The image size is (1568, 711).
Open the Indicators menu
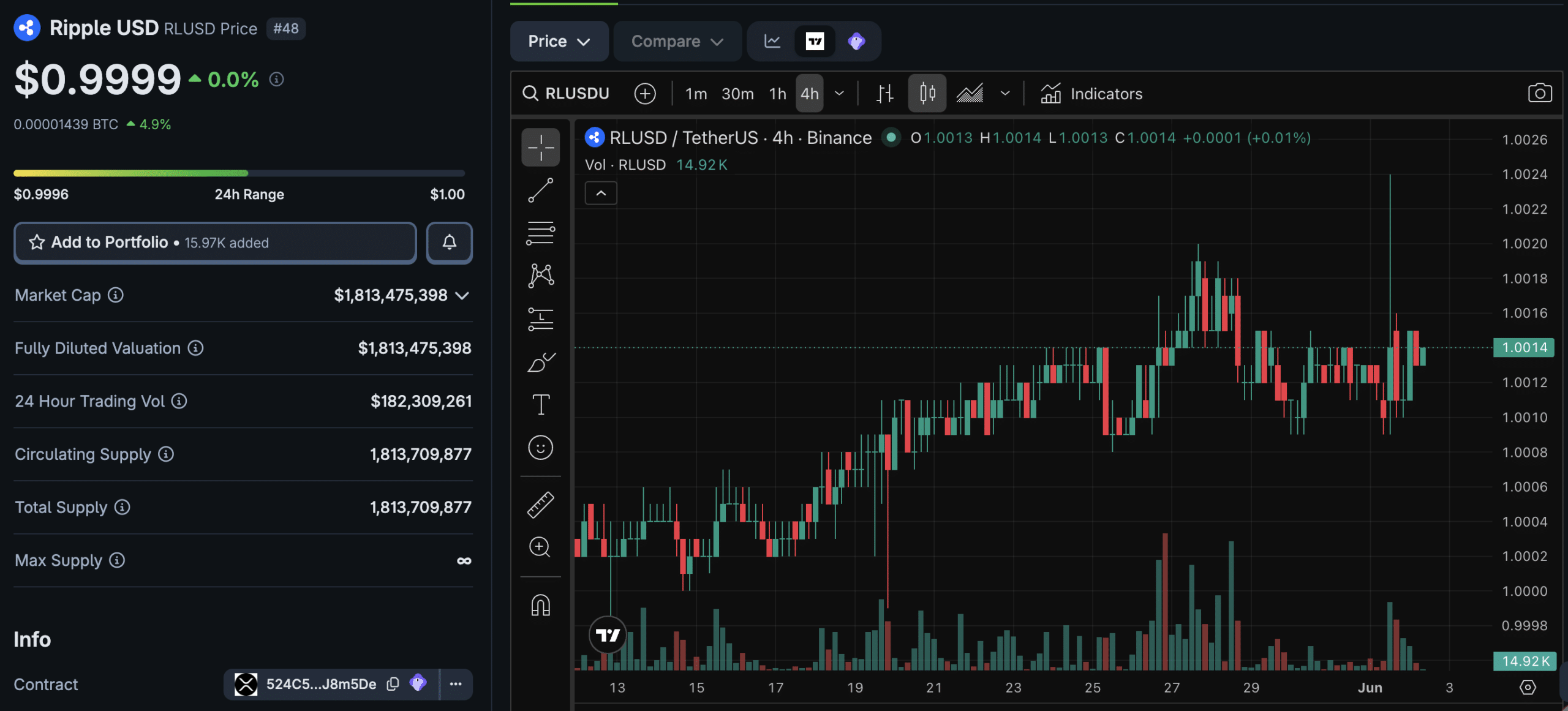click(1091, 94)
